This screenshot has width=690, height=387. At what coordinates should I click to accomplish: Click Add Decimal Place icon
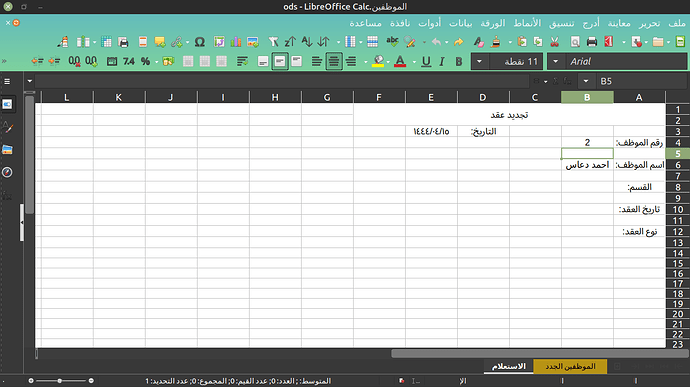[x=91, y=61]
